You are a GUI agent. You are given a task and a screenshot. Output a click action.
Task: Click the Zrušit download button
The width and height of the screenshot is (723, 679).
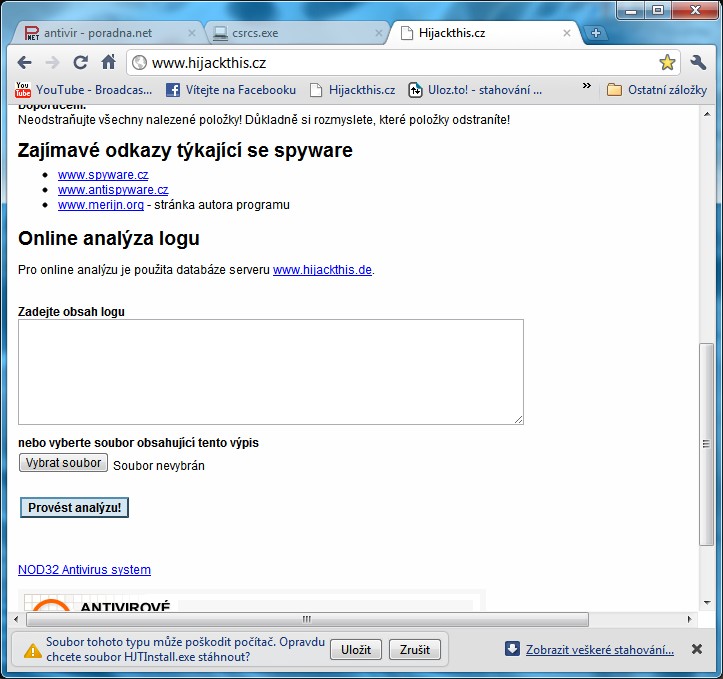pyautogui.click(x=415, y=649)
